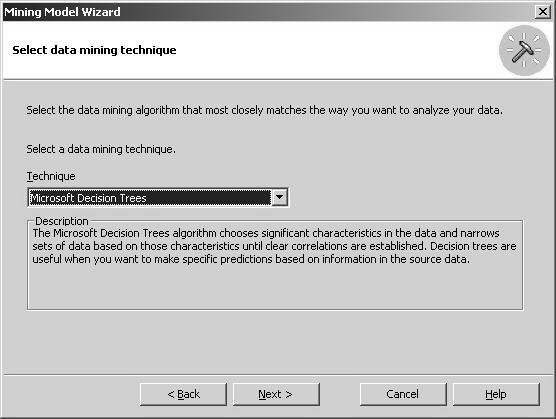Image resolution: width=556 pixels, height=419 pixels.
Task: Click the Description group box label
Action: tap(62, 221)
